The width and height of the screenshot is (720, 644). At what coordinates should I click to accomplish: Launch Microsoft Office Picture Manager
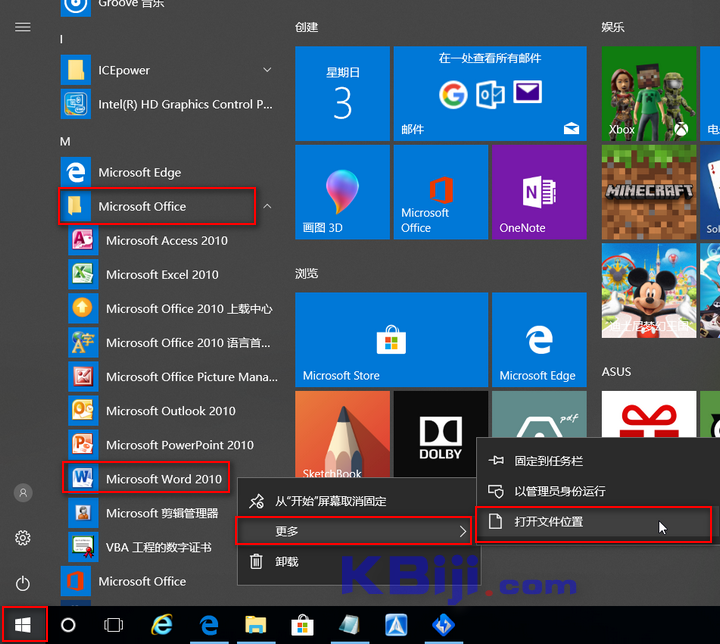pos(170,376)
